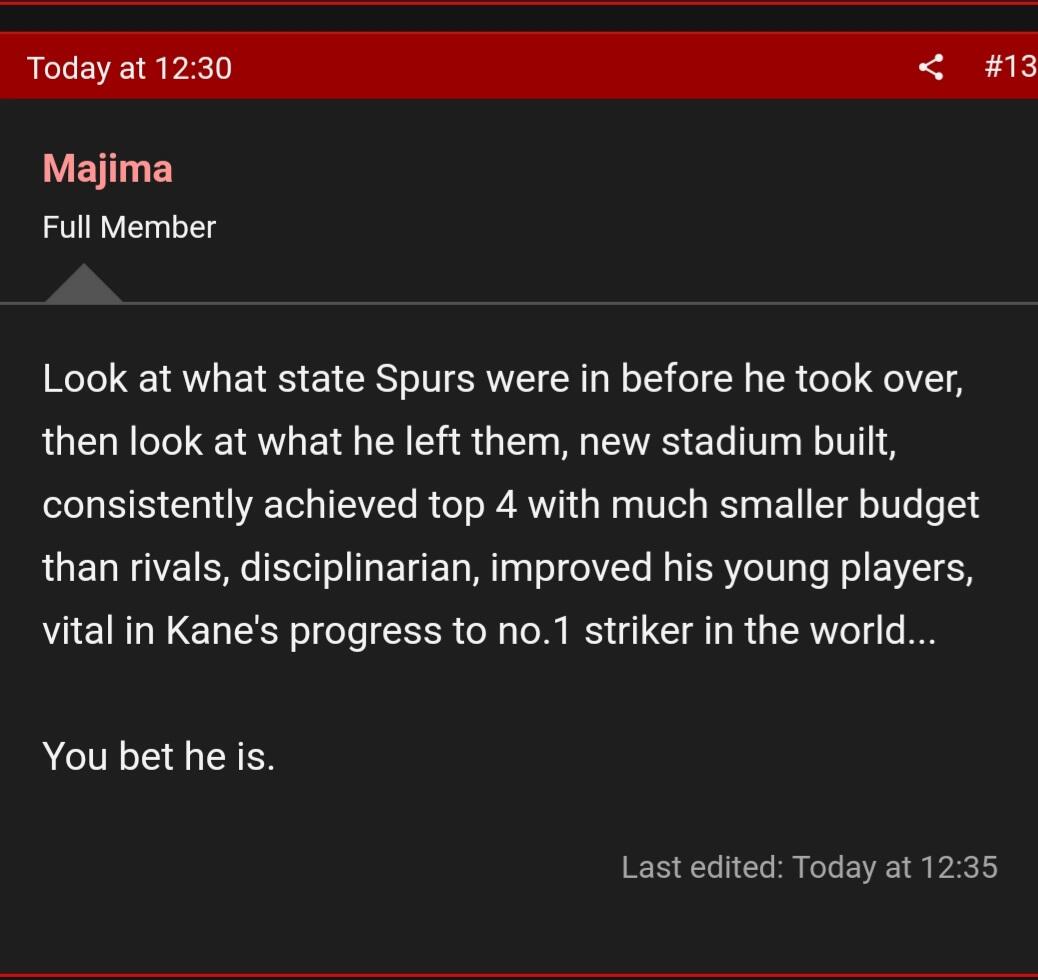Click the share icon in post header
1038x980 pixels.
coord(930,67)
